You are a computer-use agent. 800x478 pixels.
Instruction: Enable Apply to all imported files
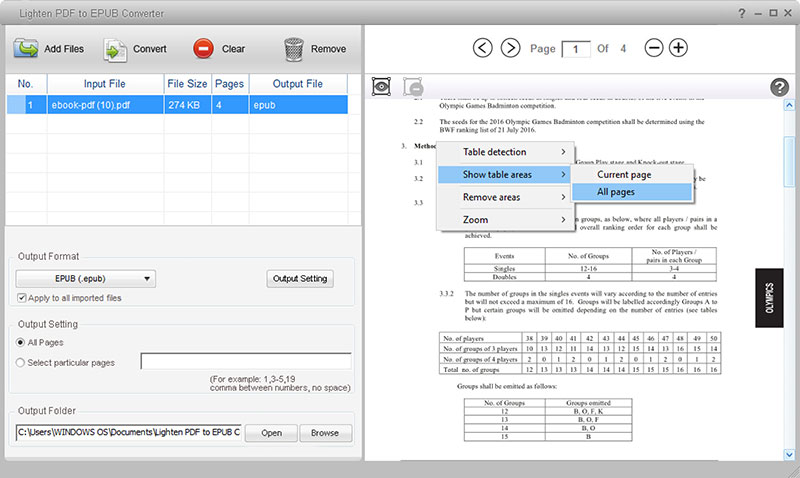pyautogui.click(x=21, y=297)
